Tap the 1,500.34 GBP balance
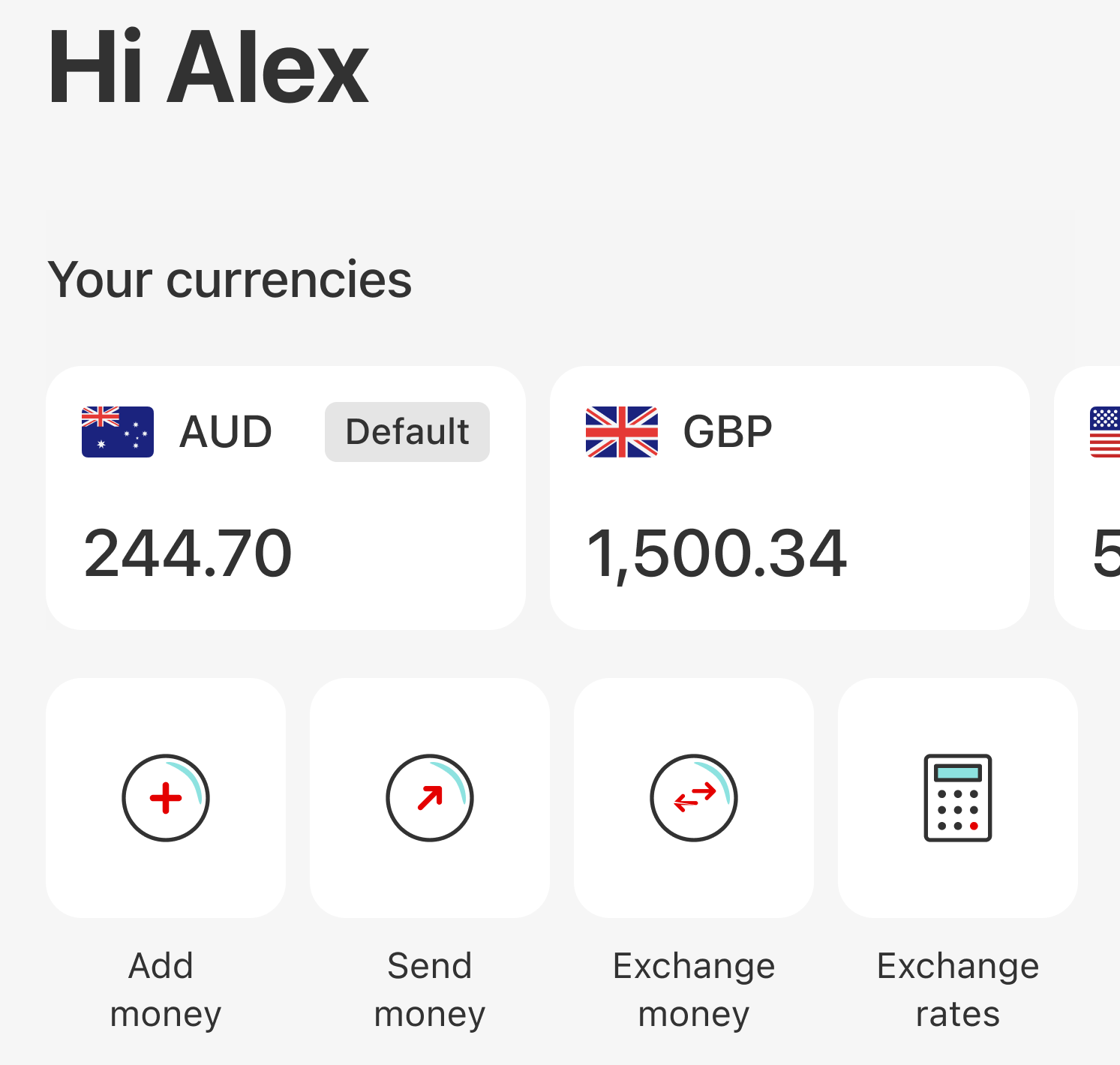Image resolution: width=1120 pixels, height=1065 pixels. pos(716,553)
